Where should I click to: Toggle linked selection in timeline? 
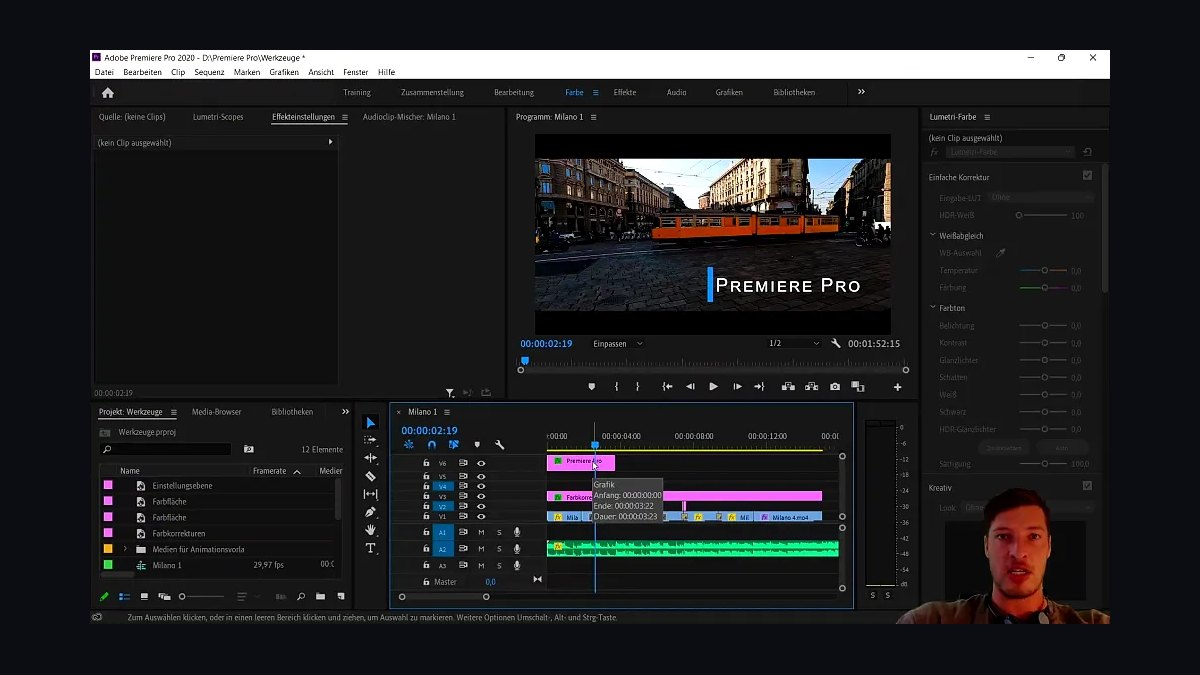[x=454, y=445]
